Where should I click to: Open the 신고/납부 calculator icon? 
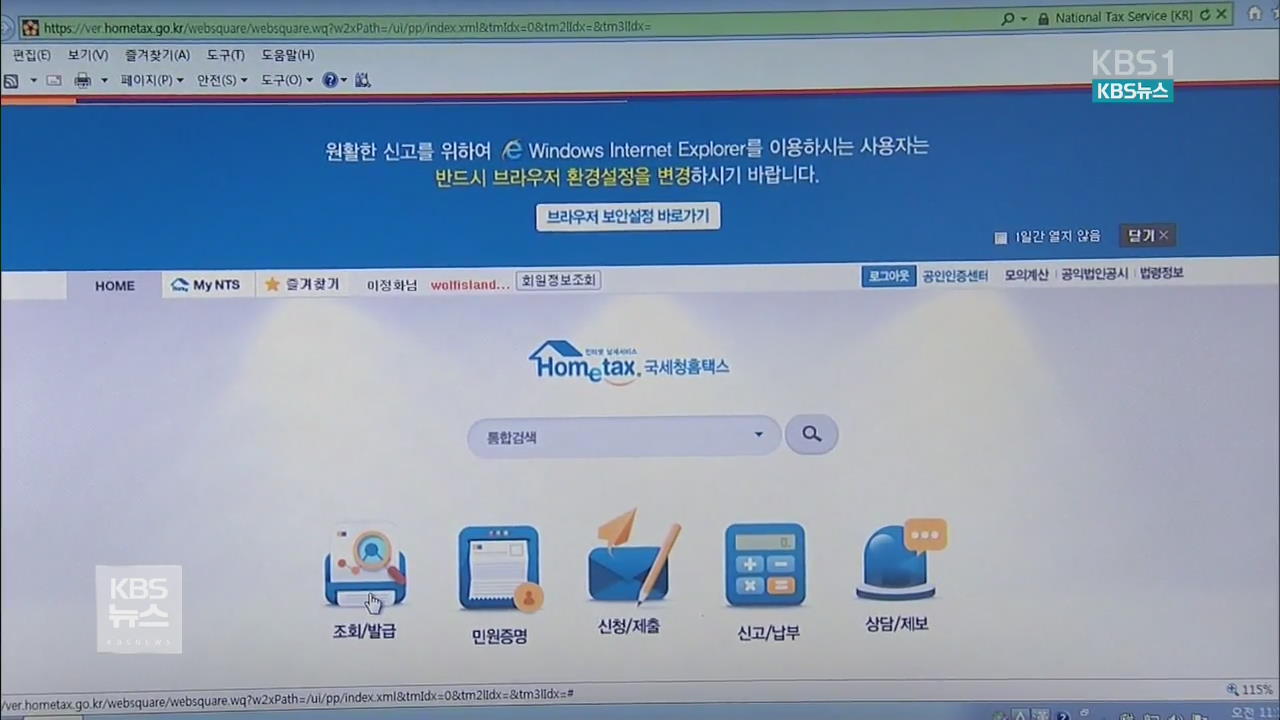click(x=765, y=565)
